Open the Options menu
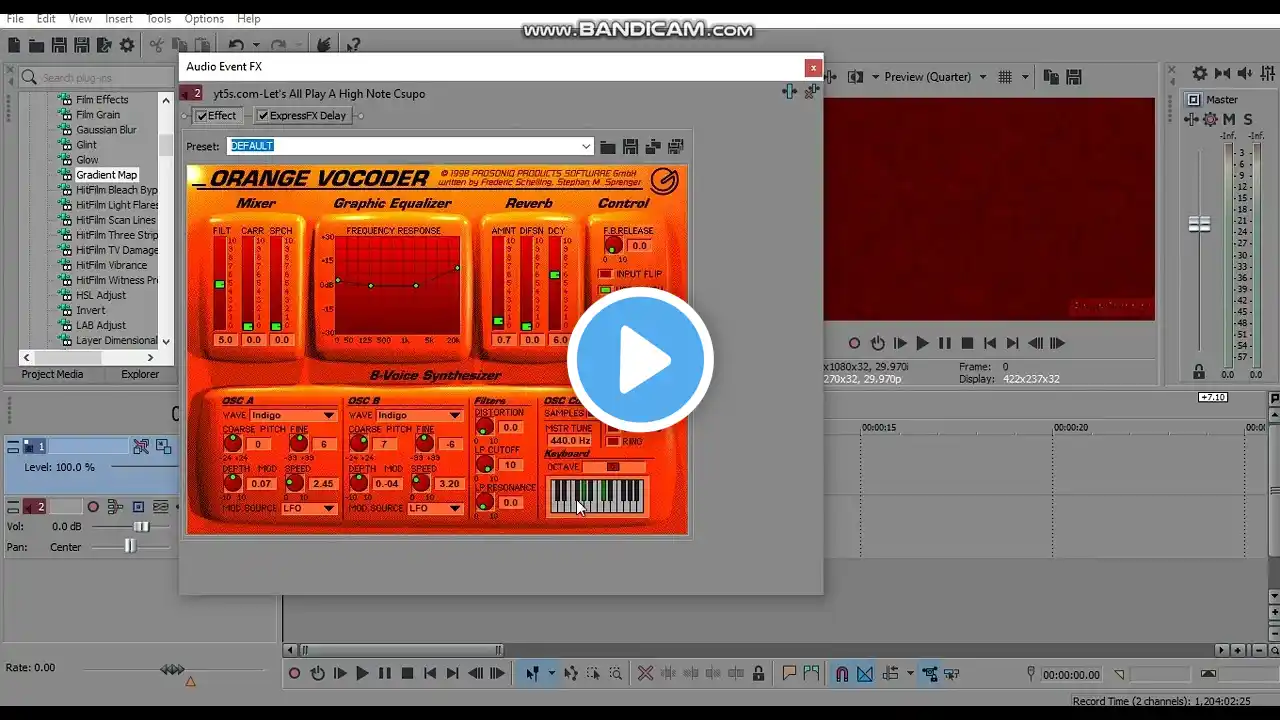Screen dimensions: 1280x720 pyautogui.click(x=204, y=19)
